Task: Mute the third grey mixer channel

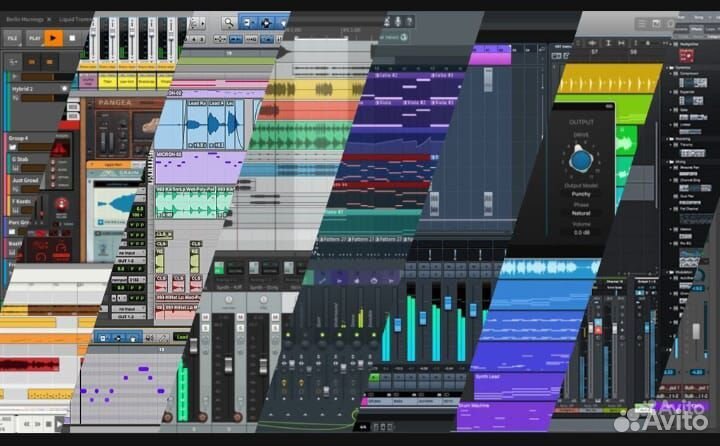Action: tap(275, 318)
